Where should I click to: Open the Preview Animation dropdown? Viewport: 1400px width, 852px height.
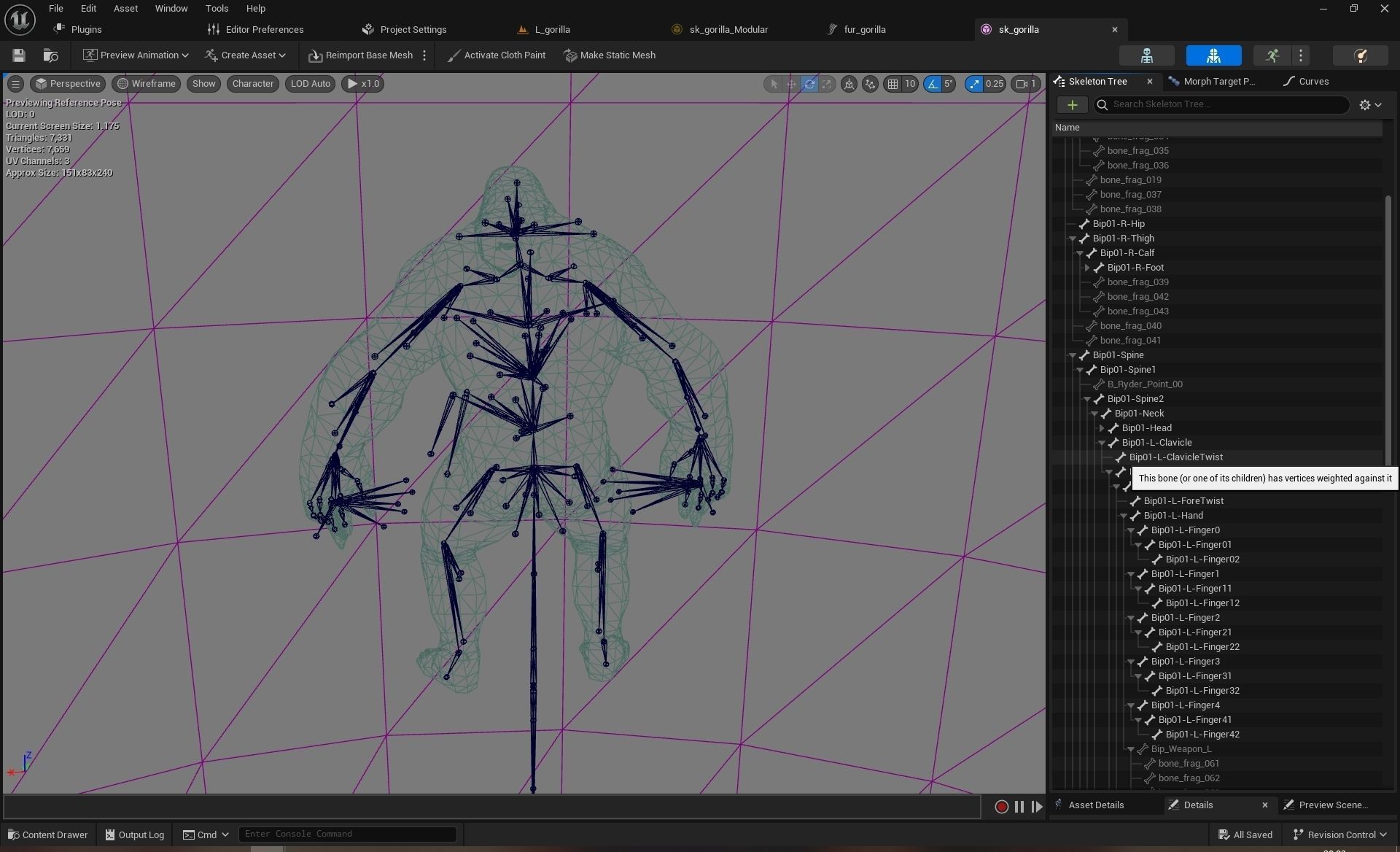(x=136, y=55)
